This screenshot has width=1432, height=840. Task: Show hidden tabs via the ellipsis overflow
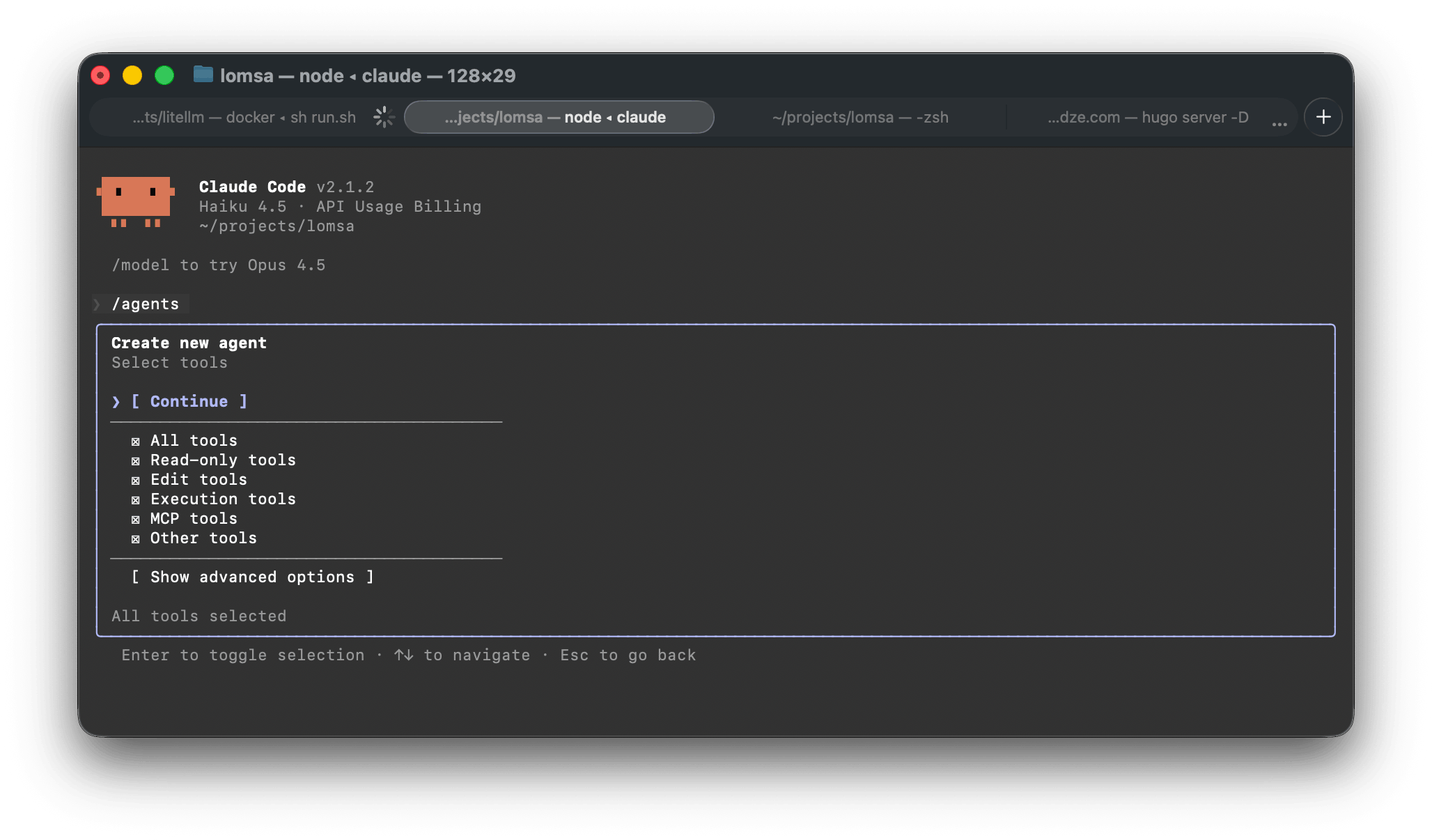[1279, 123]
